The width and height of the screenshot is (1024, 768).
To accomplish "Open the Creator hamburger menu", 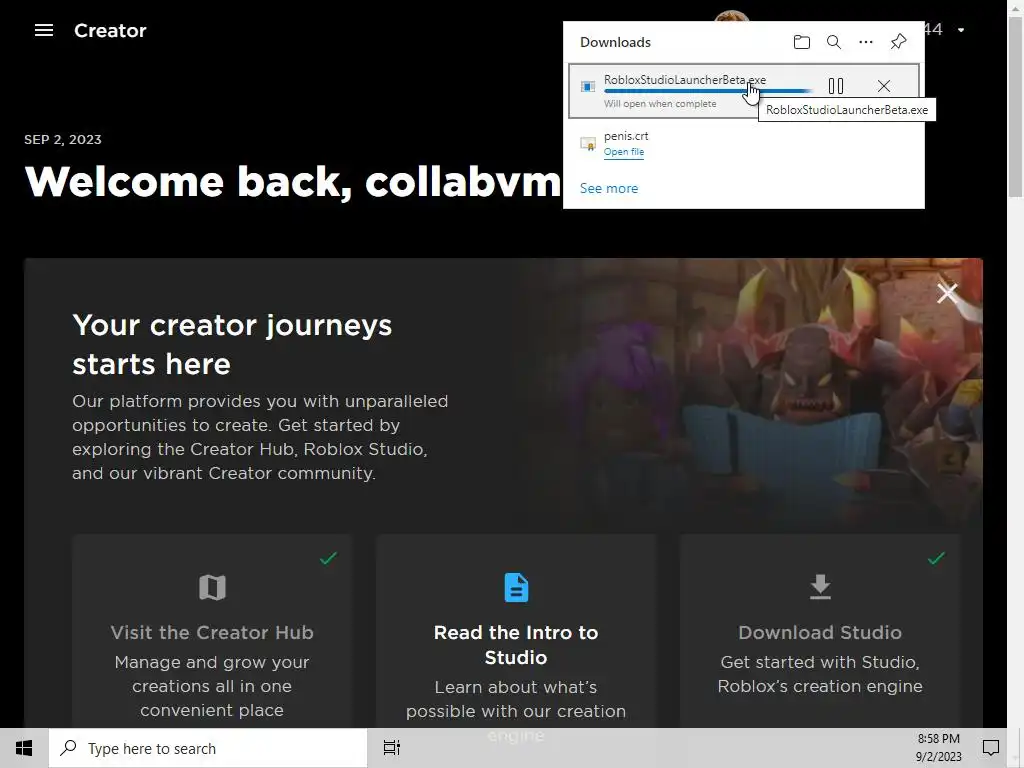I will pyautogui.click(x=44, y=30).
